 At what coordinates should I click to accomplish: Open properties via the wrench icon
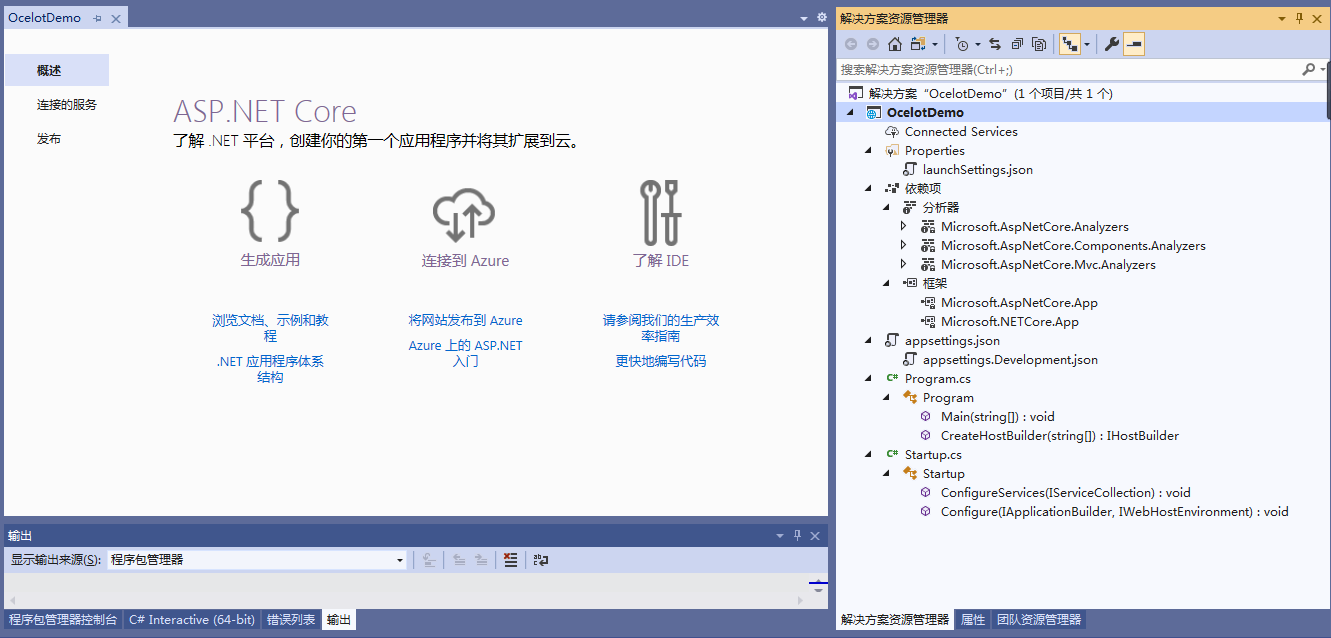click(1111, 44)
